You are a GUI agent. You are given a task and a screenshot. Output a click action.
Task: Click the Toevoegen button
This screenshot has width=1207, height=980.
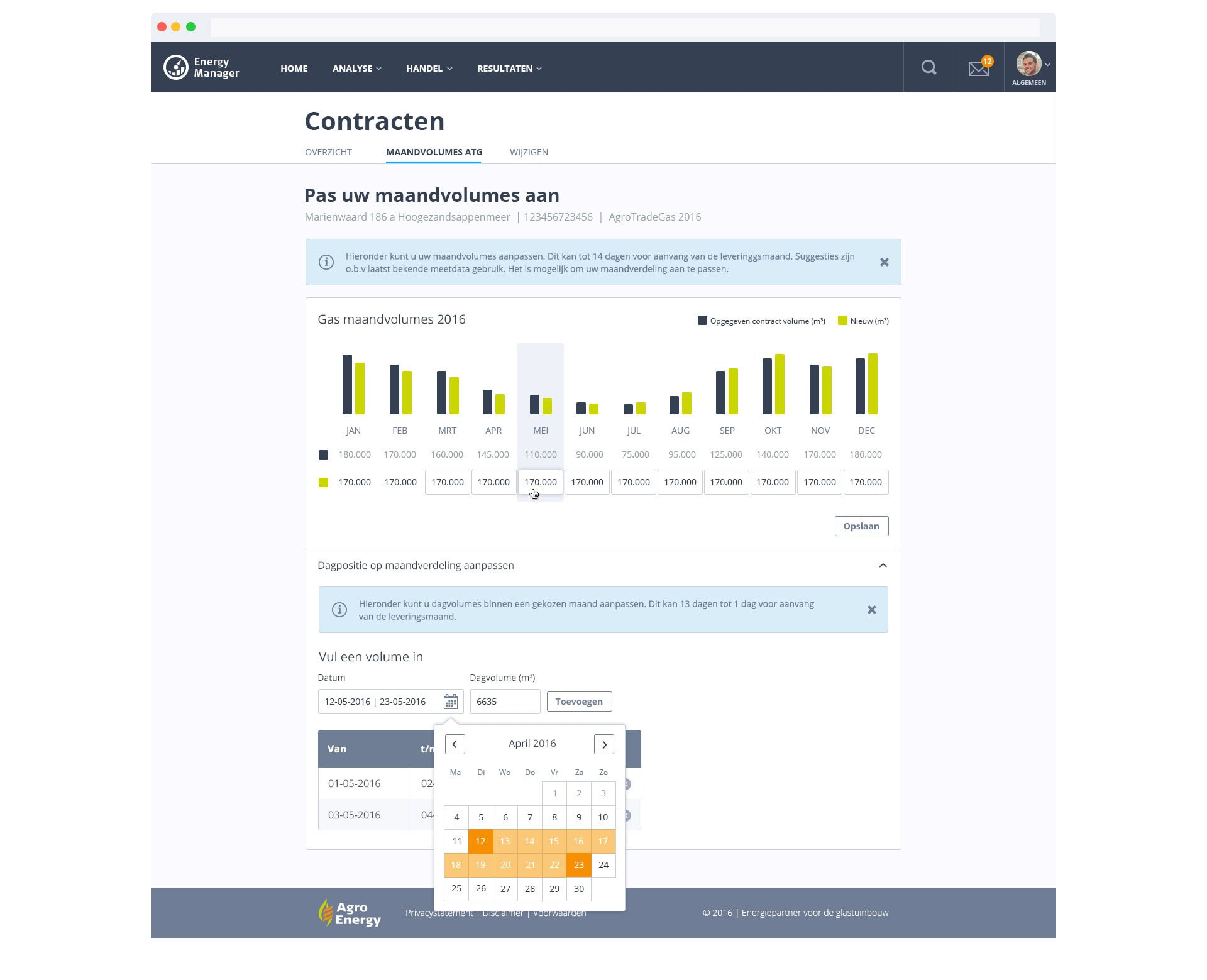click(578, 702)
